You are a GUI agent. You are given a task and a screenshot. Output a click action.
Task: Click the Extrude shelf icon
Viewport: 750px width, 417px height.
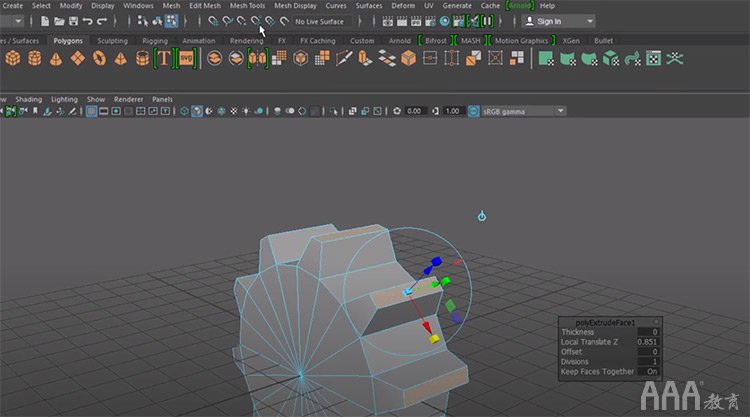point(365,58)
